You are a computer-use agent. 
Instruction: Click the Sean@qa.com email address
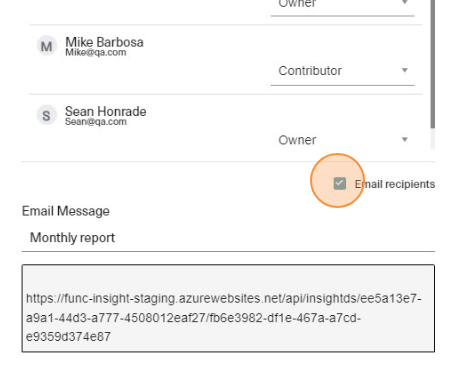click(96, 122)
